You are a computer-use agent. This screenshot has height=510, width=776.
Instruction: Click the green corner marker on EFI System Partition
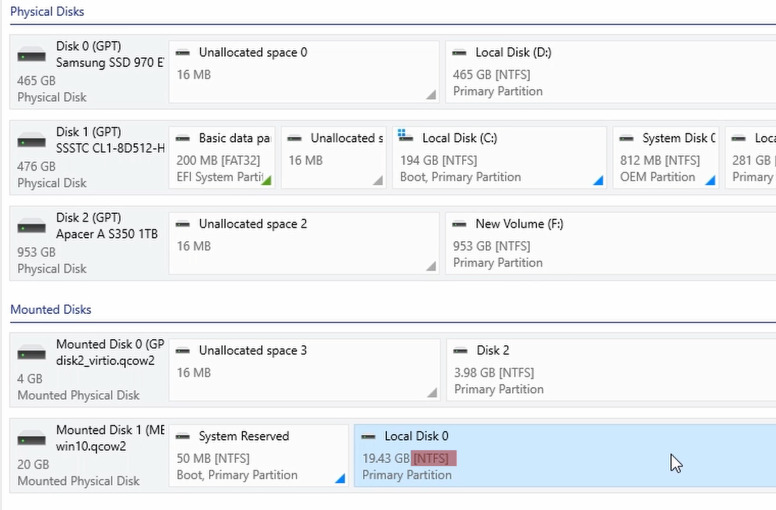click(x=267, y=180)
